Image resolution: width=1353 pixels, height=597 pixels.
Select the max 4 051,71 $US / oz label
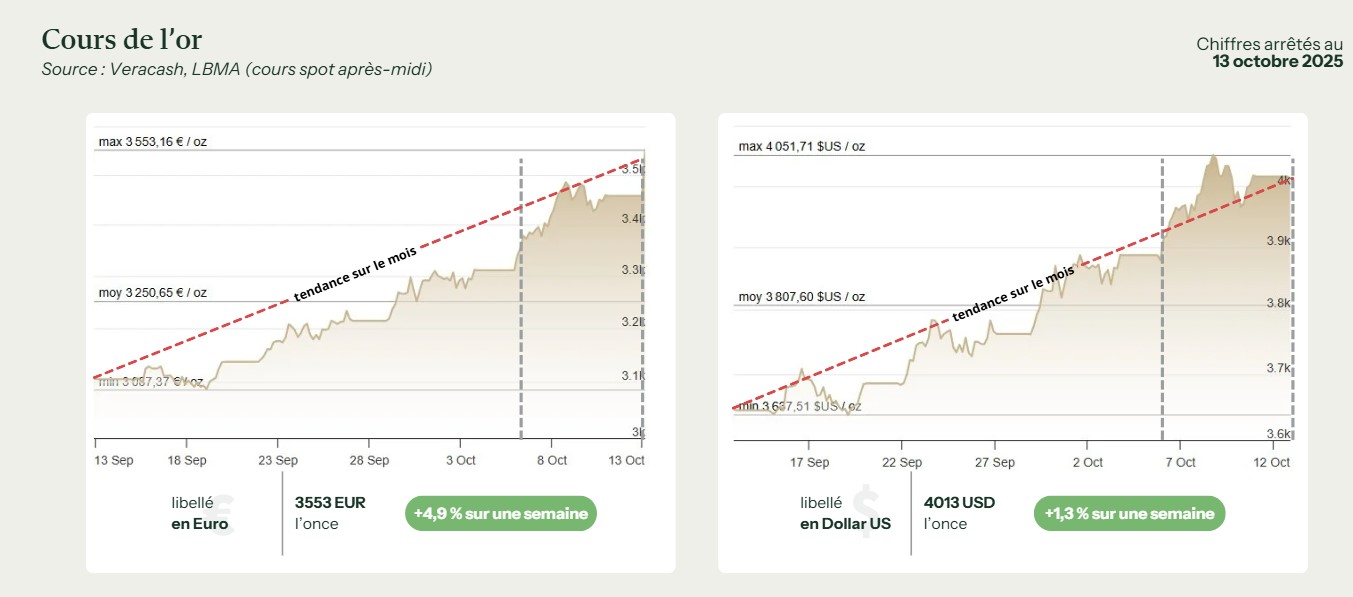tap(802, 146)
